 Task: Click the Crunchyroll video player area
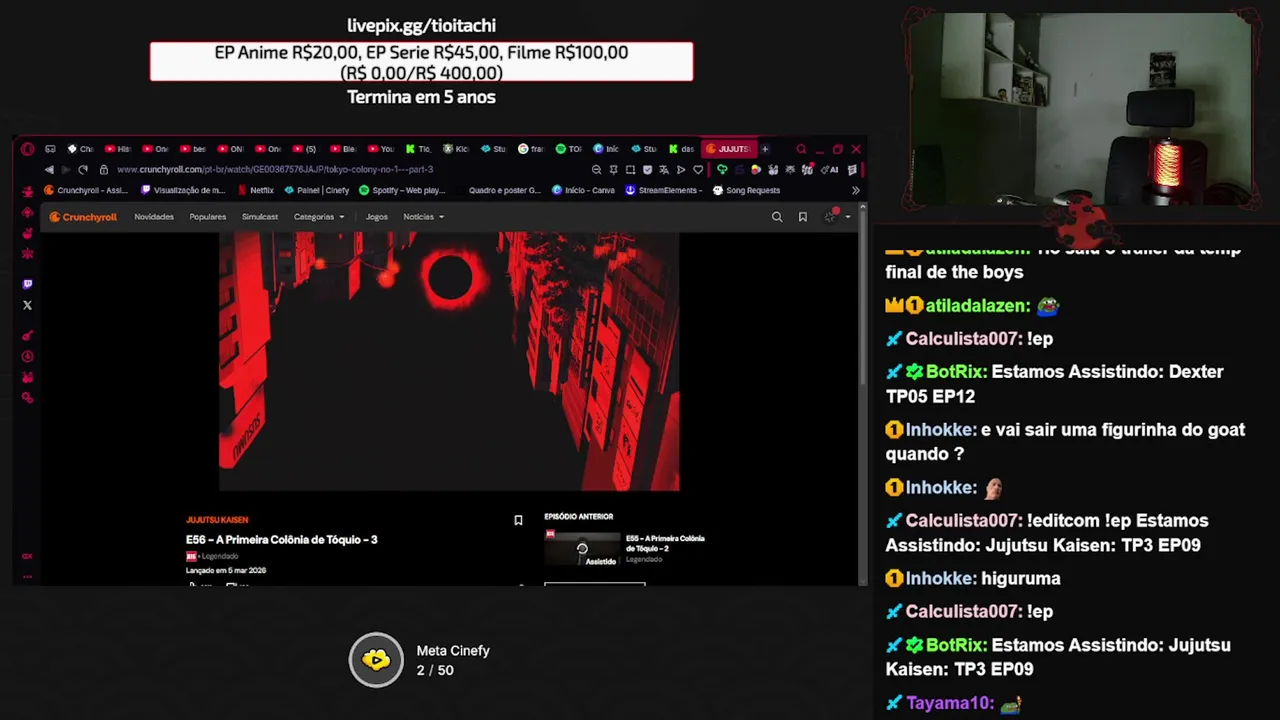click(x=449, y=361)
